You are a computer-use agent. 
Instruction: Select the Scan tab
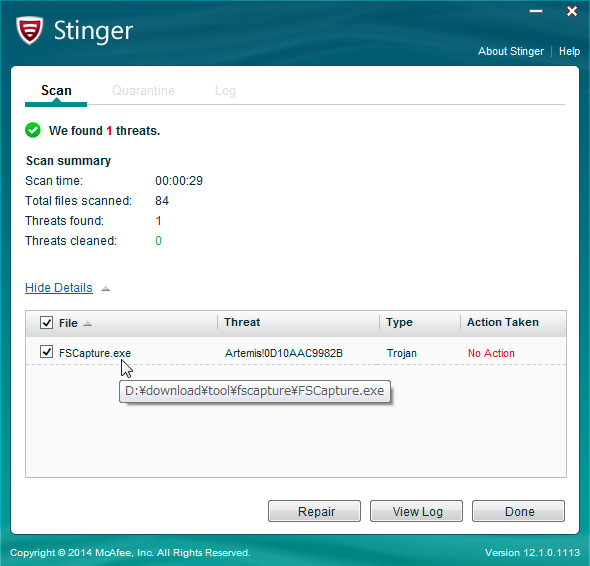point(56,91)
